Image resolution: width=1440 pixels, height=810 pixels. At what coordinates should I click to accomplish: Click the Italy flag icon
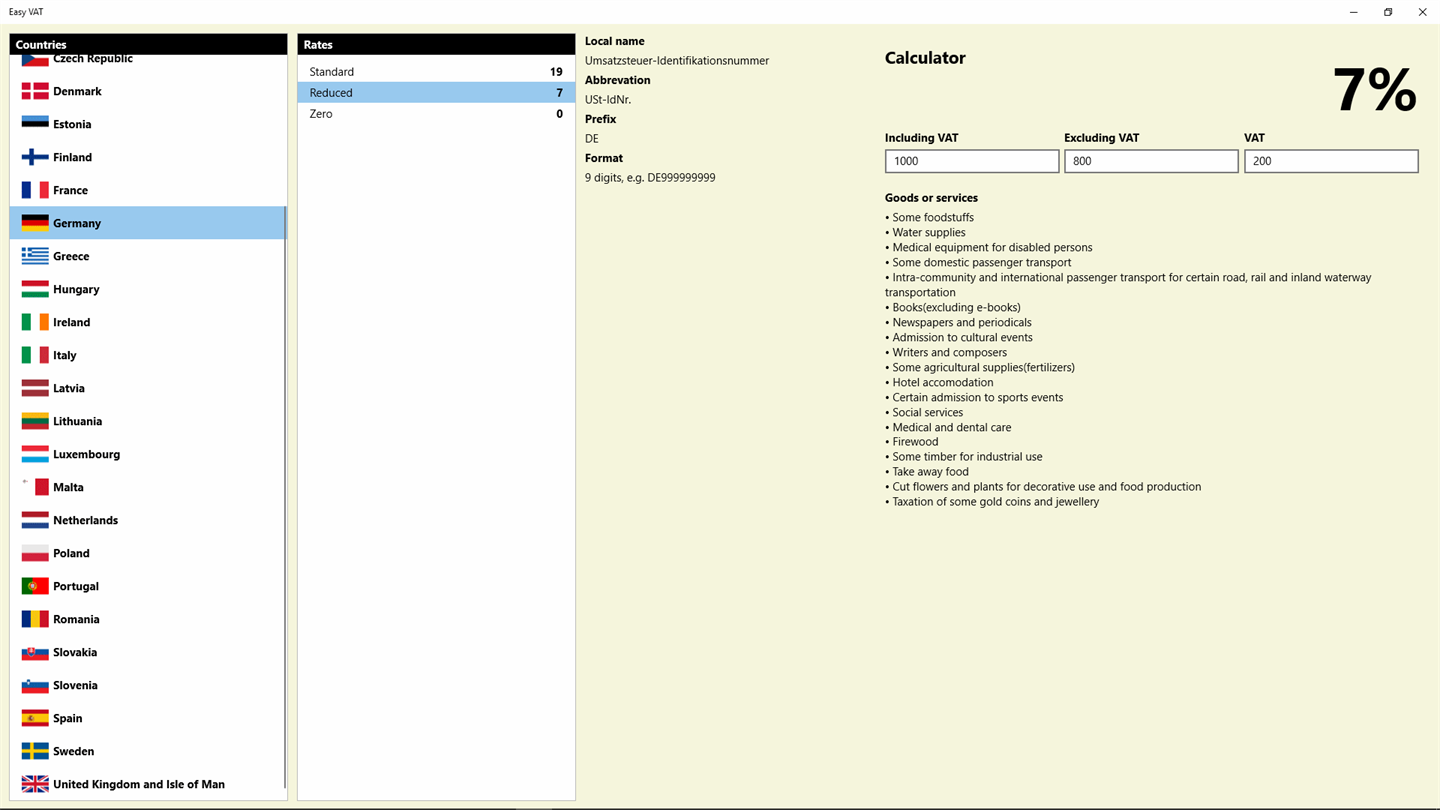35,355
